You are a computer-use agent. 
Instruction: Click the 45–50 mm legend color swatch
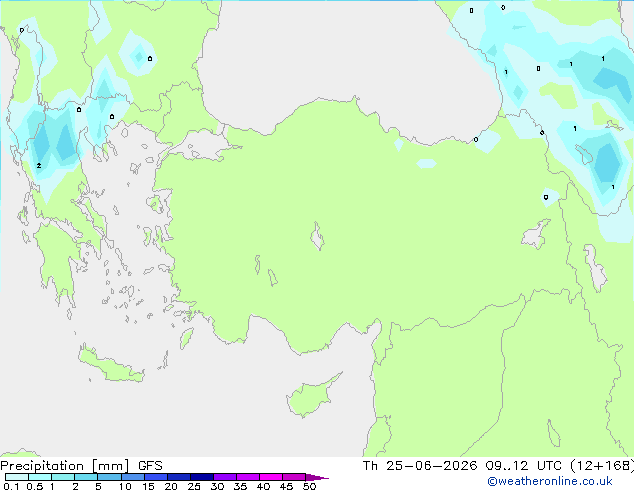coord(294,477)
